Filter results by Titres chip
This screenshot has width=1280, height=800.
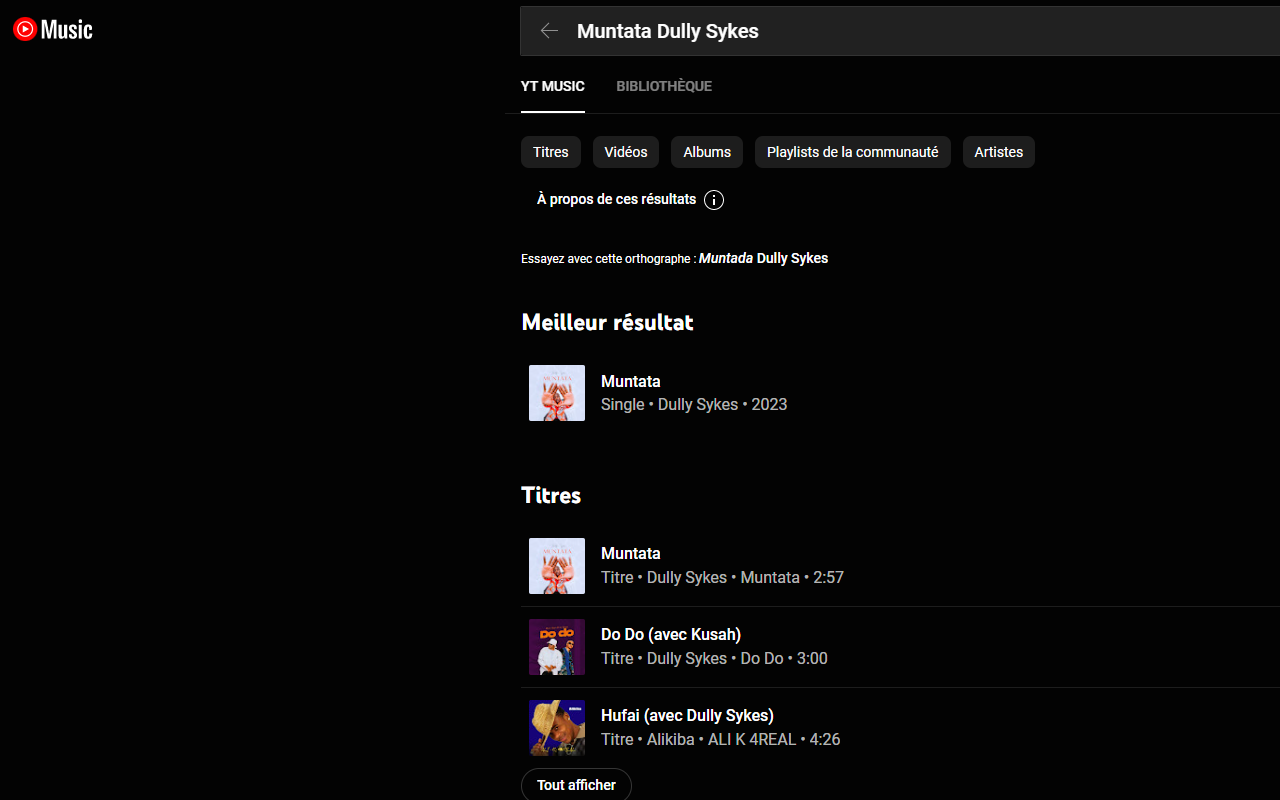point(551,152)
